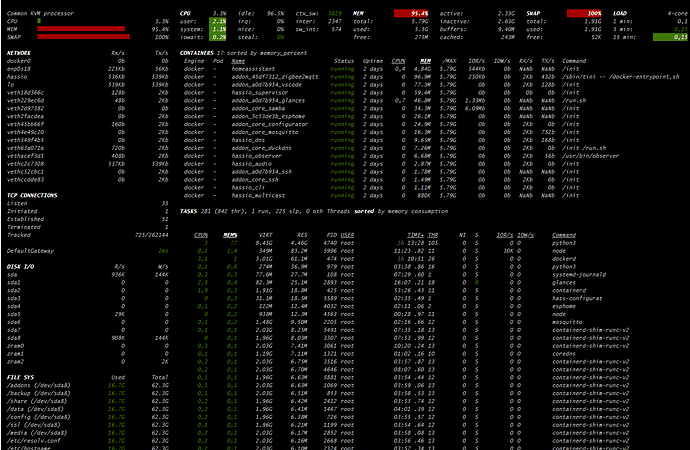The image size is (690, 450).
Task: Select the vethc2c7308 interface row
Action: [88, 164]
